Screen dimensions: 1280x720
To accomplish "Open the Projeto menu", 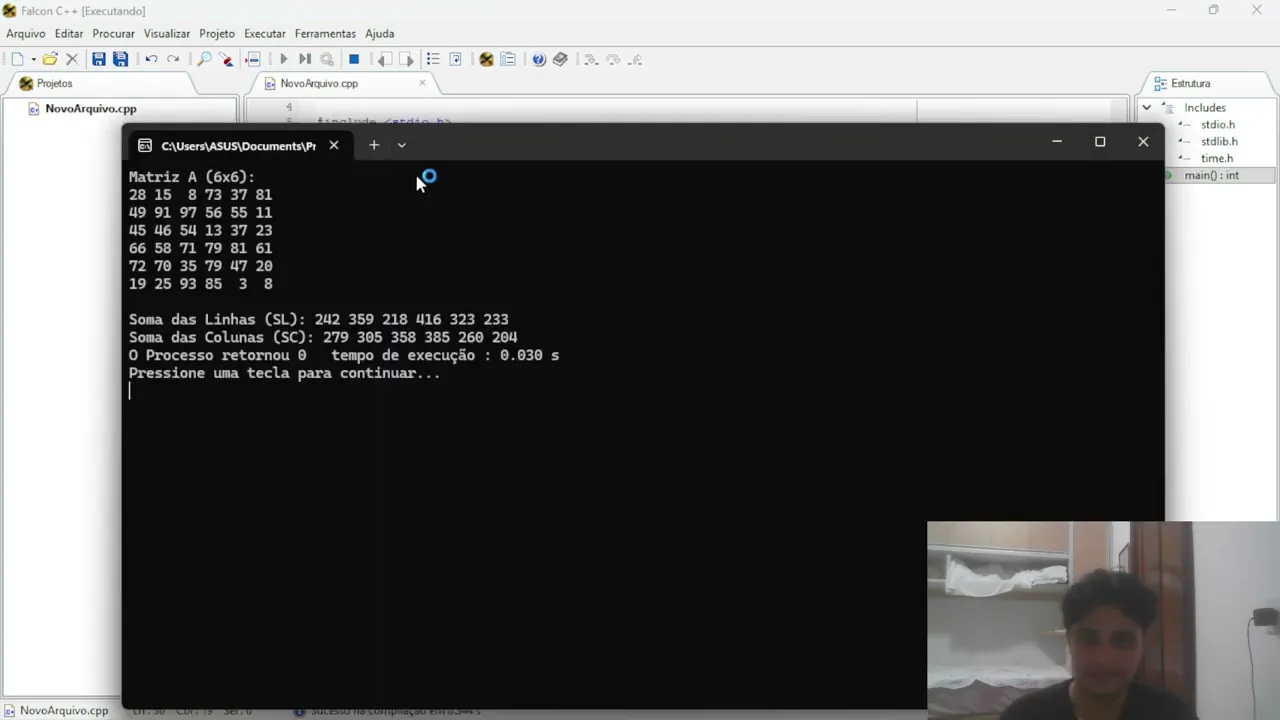I will click(x=217, y=33).
